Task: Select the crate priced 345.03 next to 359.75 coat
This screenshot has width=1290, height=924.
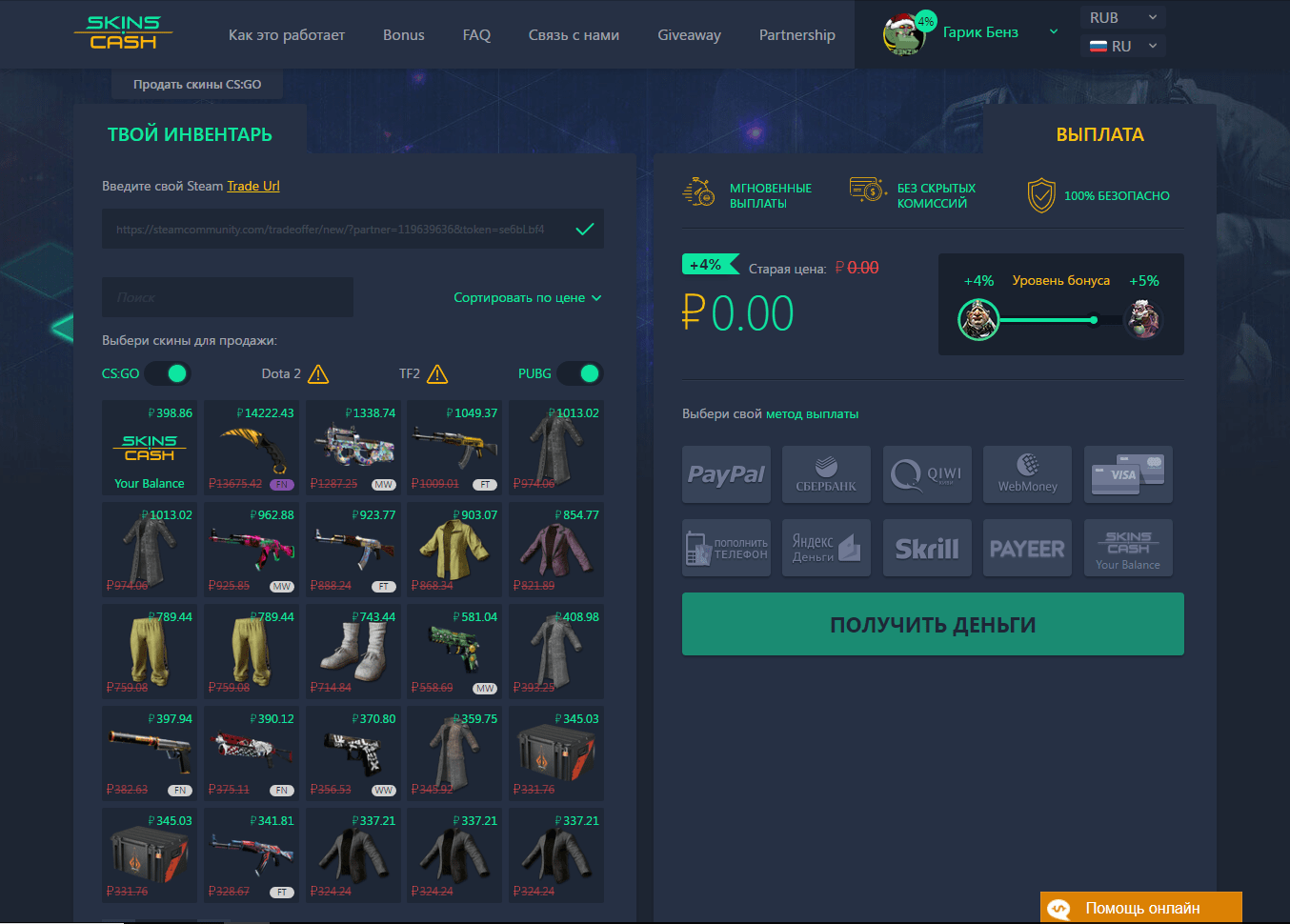Action: [556, 753]
